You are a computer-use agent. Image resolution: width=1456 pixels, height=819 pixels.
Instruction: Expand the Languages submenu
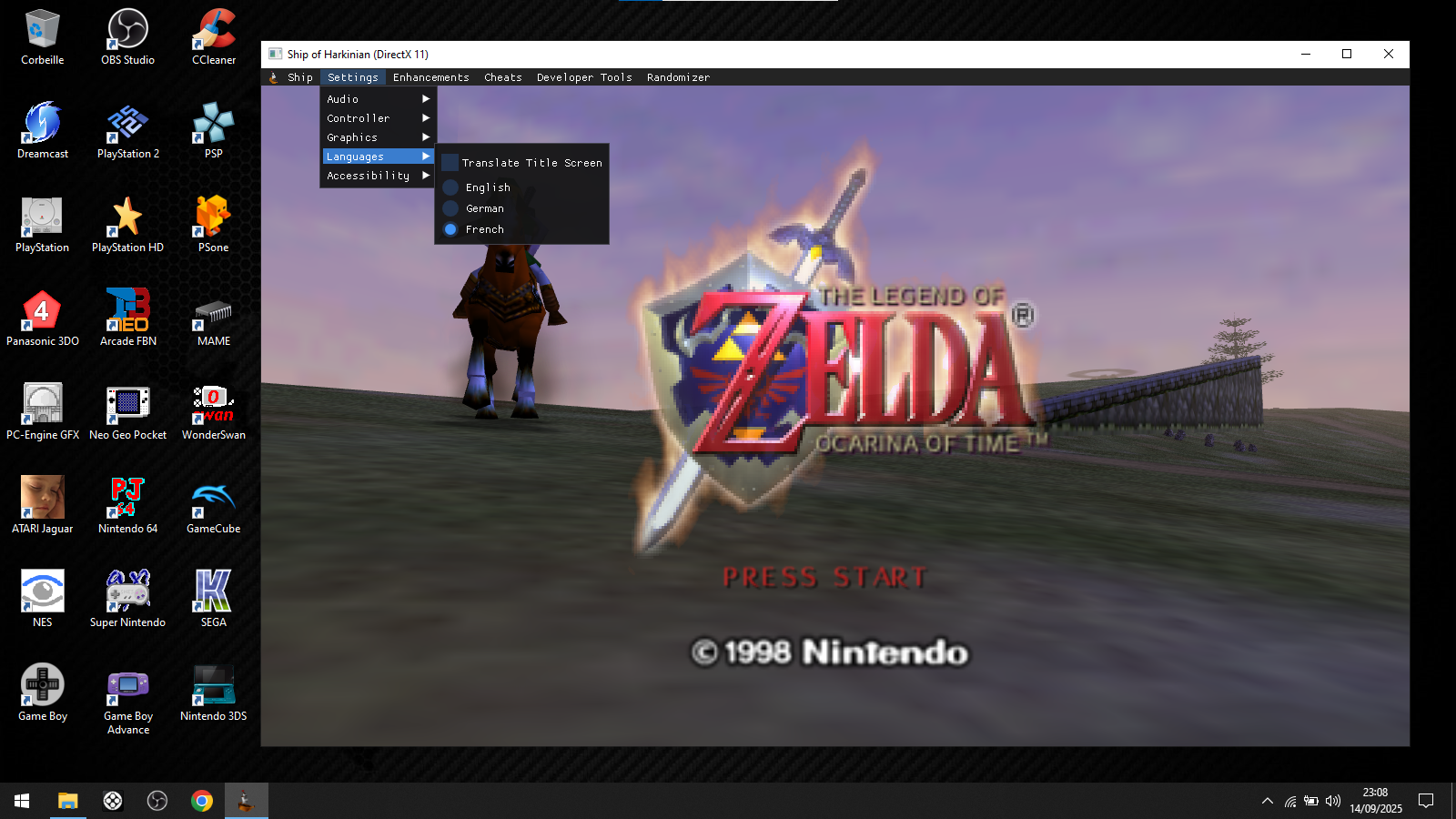[x=378, y=157]
